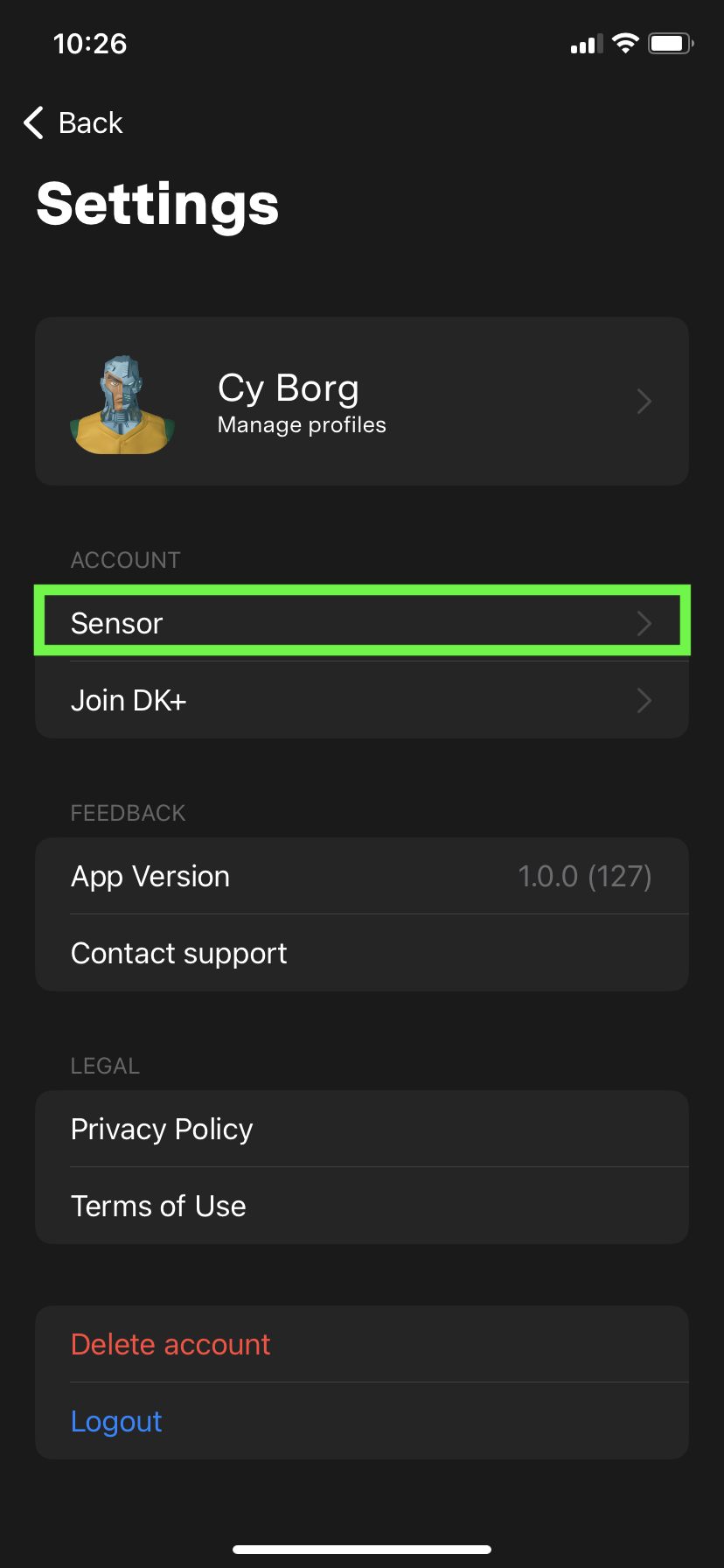Open Manage profiles for Cy Borg
724x1568 pixels.
point(302,425)
